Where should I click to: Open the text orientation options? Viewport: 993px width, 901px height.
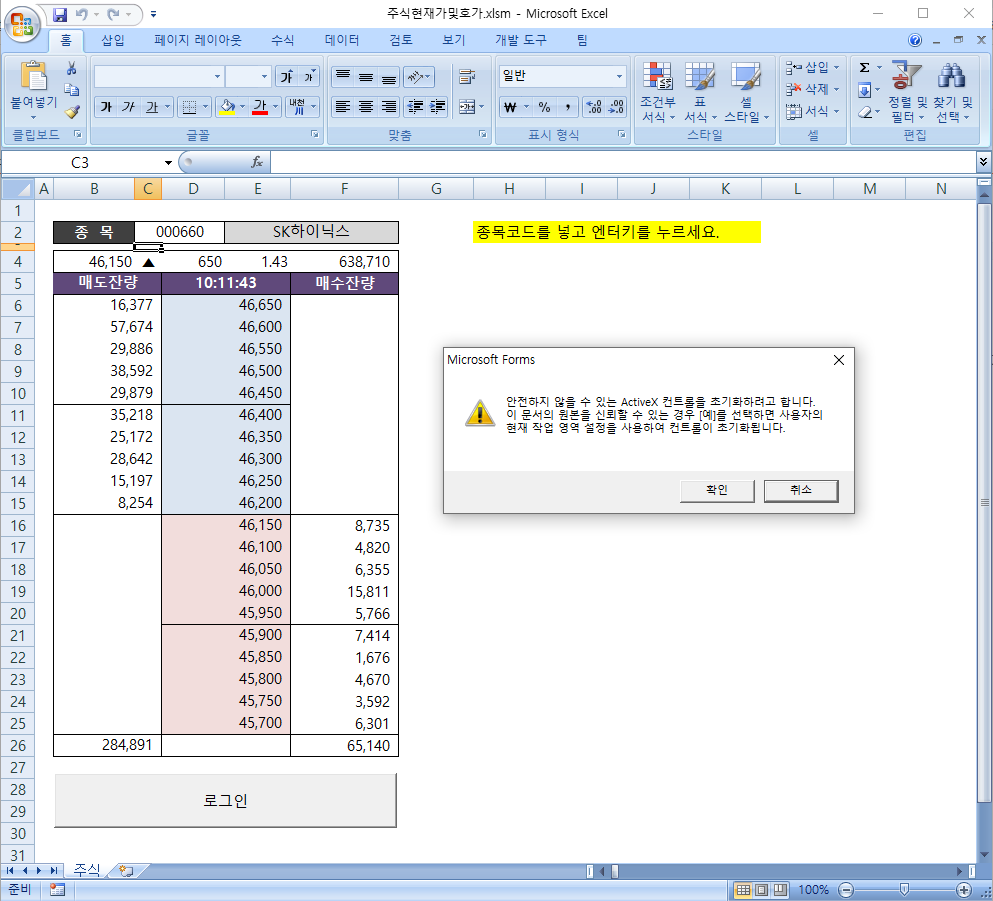[x=419, y=77]
